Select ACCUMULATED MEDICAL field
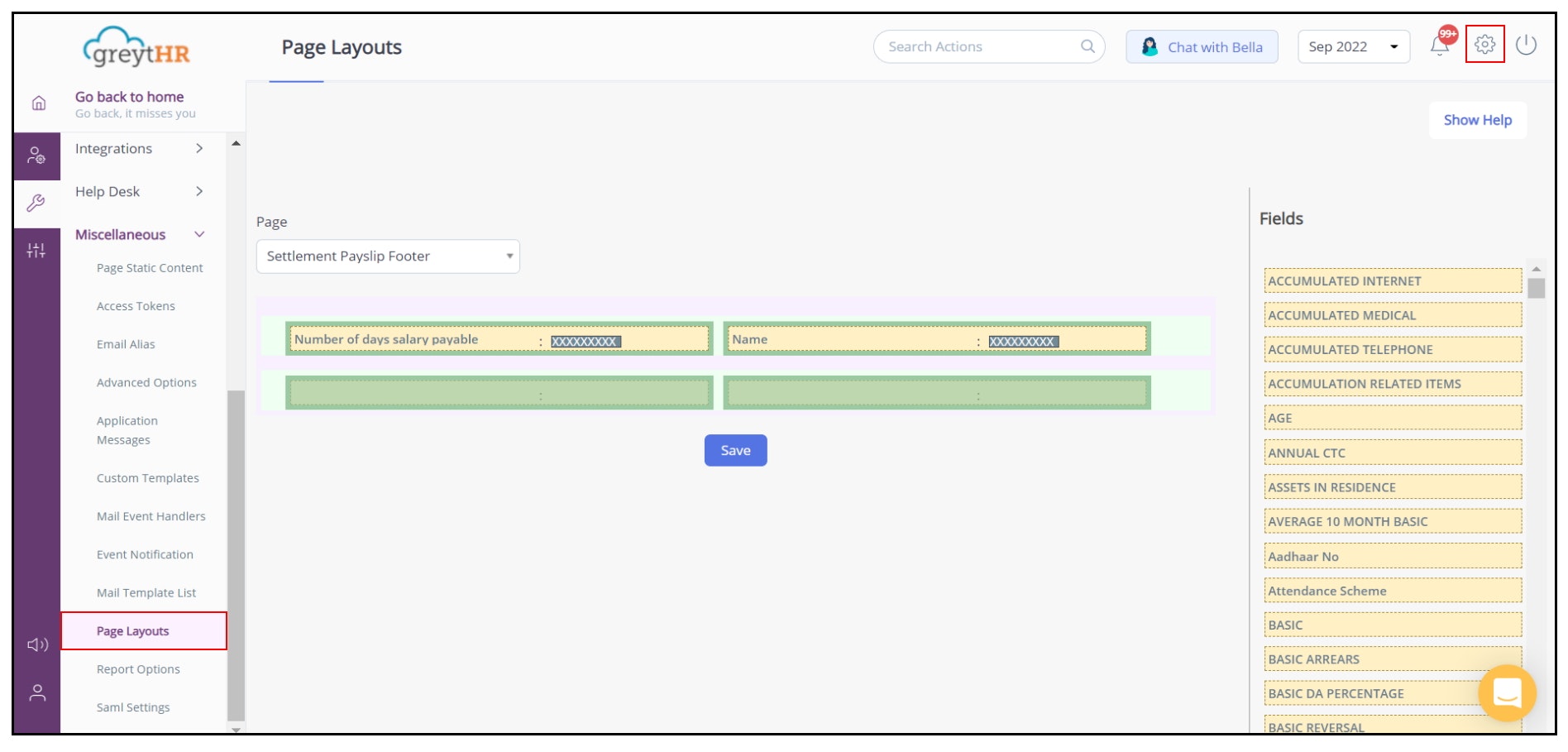 coord(1393,315)
